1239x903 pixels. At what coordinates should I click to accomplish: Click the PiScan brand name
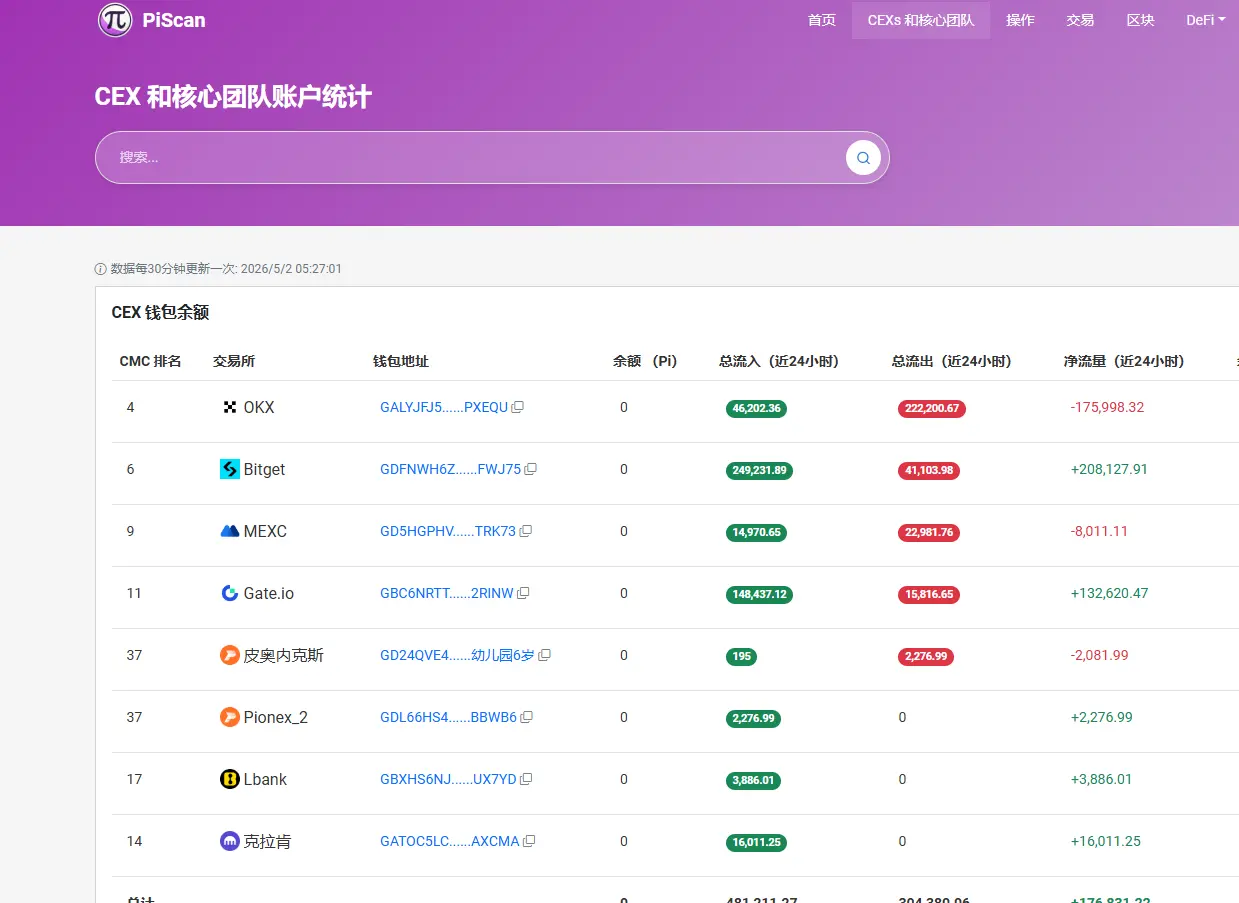click(x=173, y=20)
